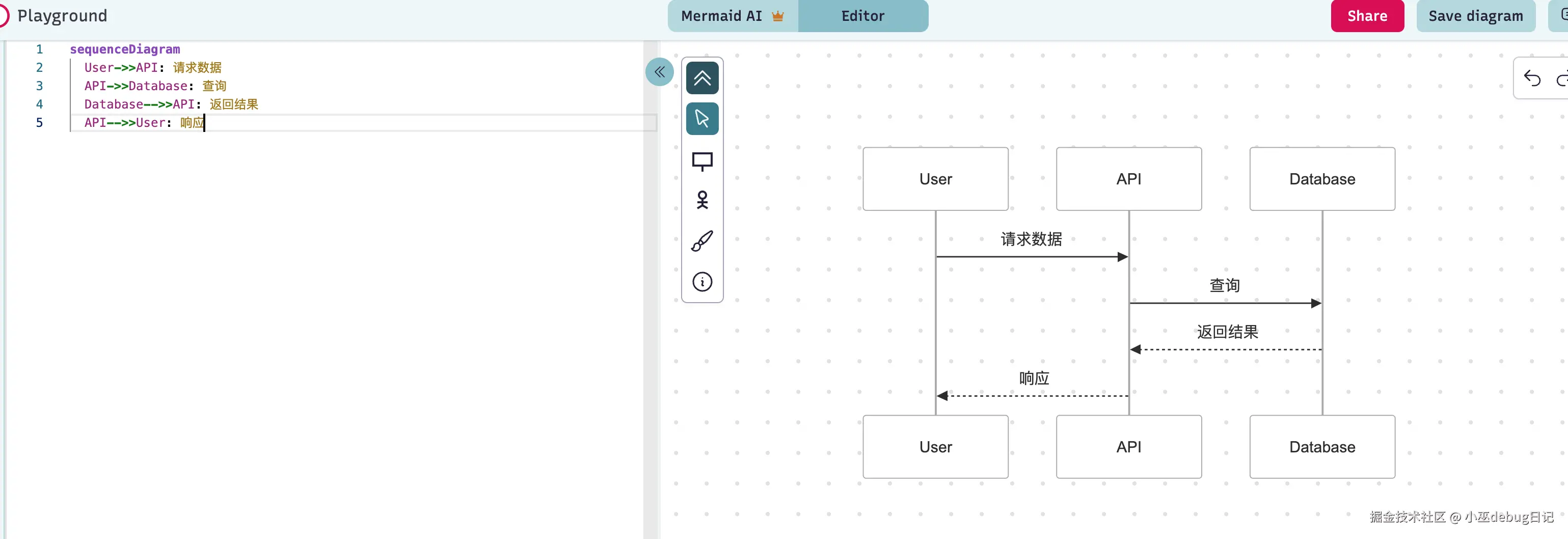The image size is (1568, 539).
Task: Click the undo arrow icon
Action: 1531,78
